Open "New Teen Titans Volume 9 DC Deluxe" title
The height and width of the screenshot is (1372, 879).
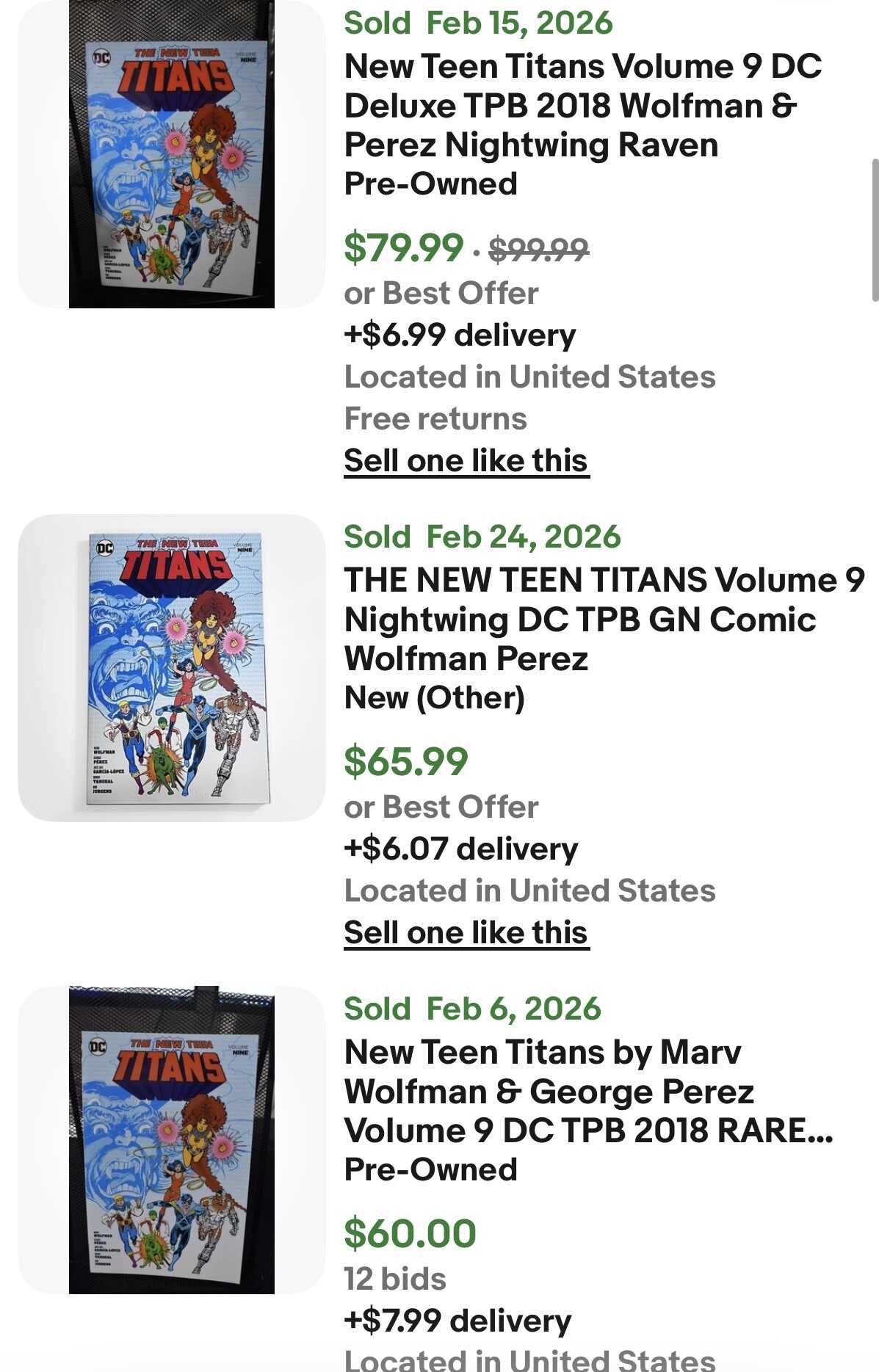pos(582,105)
